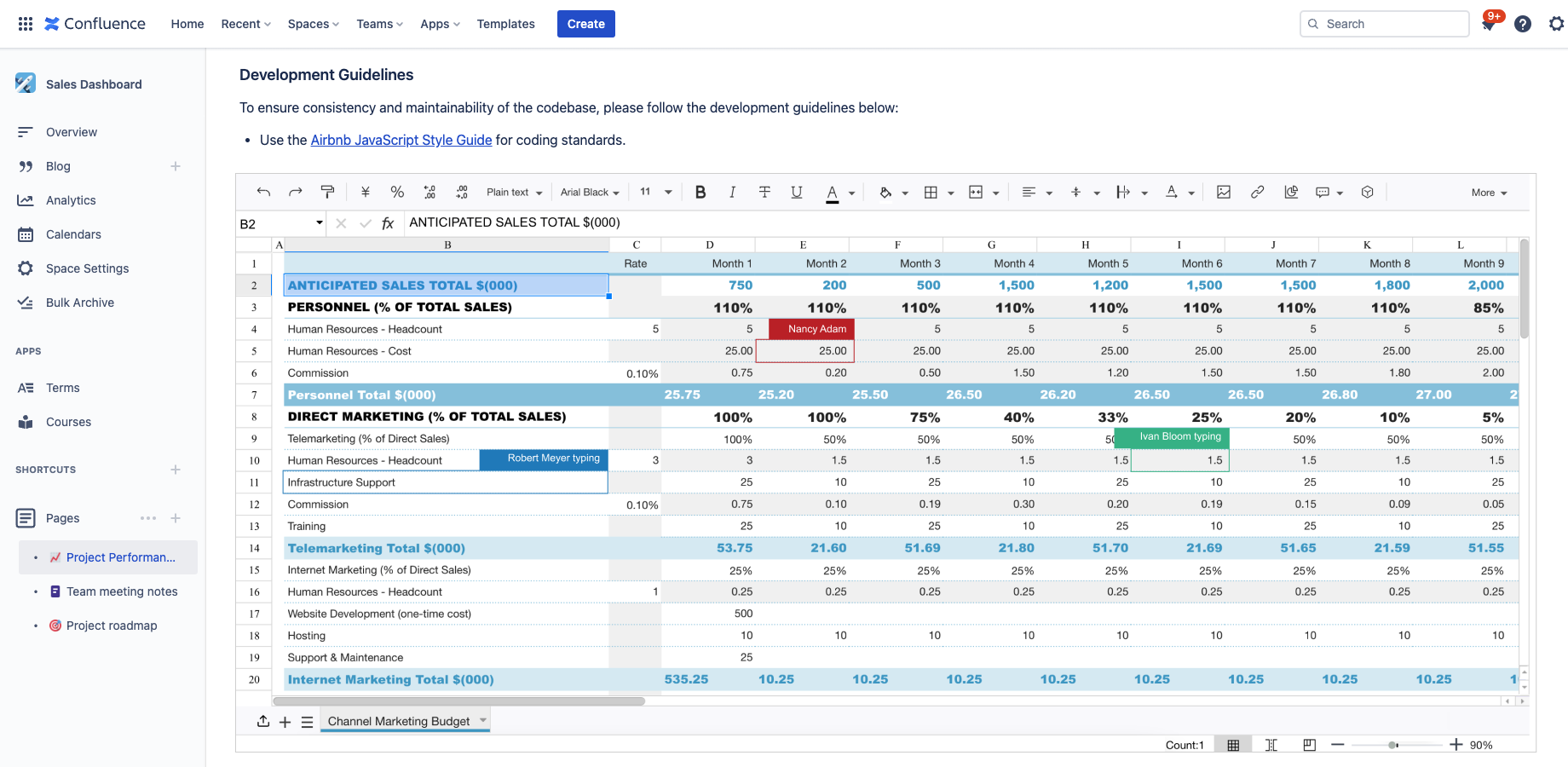Toggle italic formatting
The width and height of the screenshot is (1568, 767).
pyautogui.click(x=733, y=192)
